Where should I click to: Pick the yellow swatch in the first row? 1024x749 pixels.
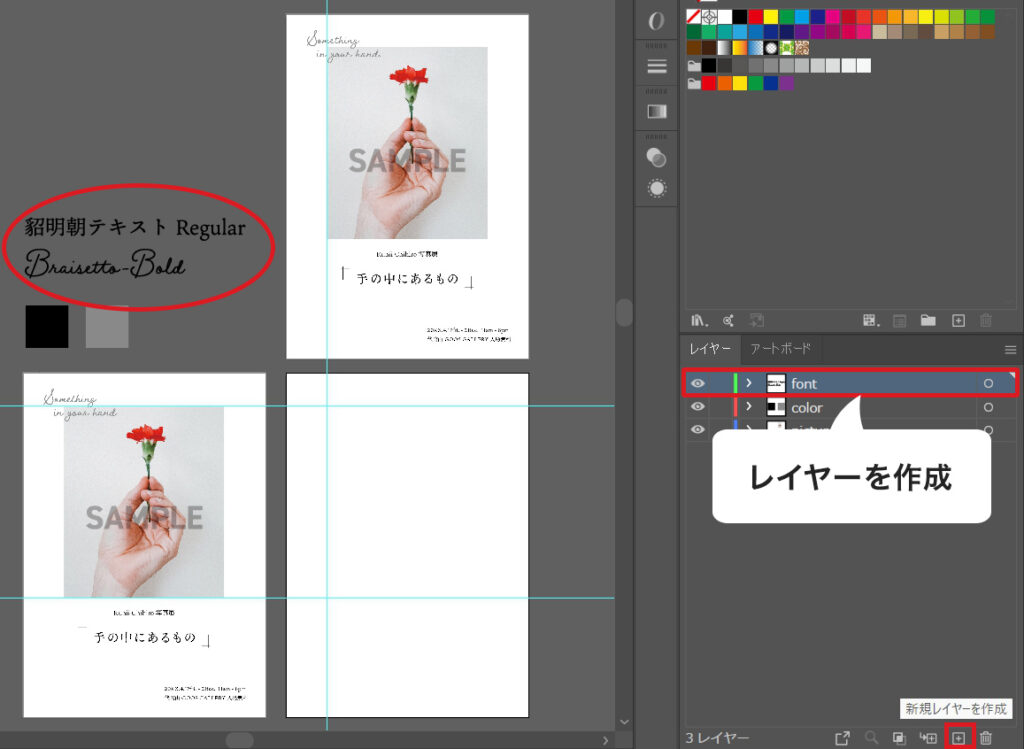tap(771, 17)
